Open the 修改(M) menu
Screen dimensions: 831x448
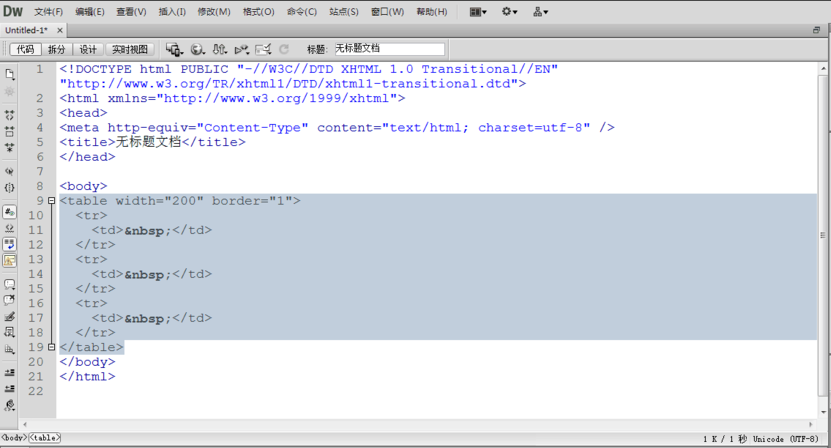(x=214, y=12)
